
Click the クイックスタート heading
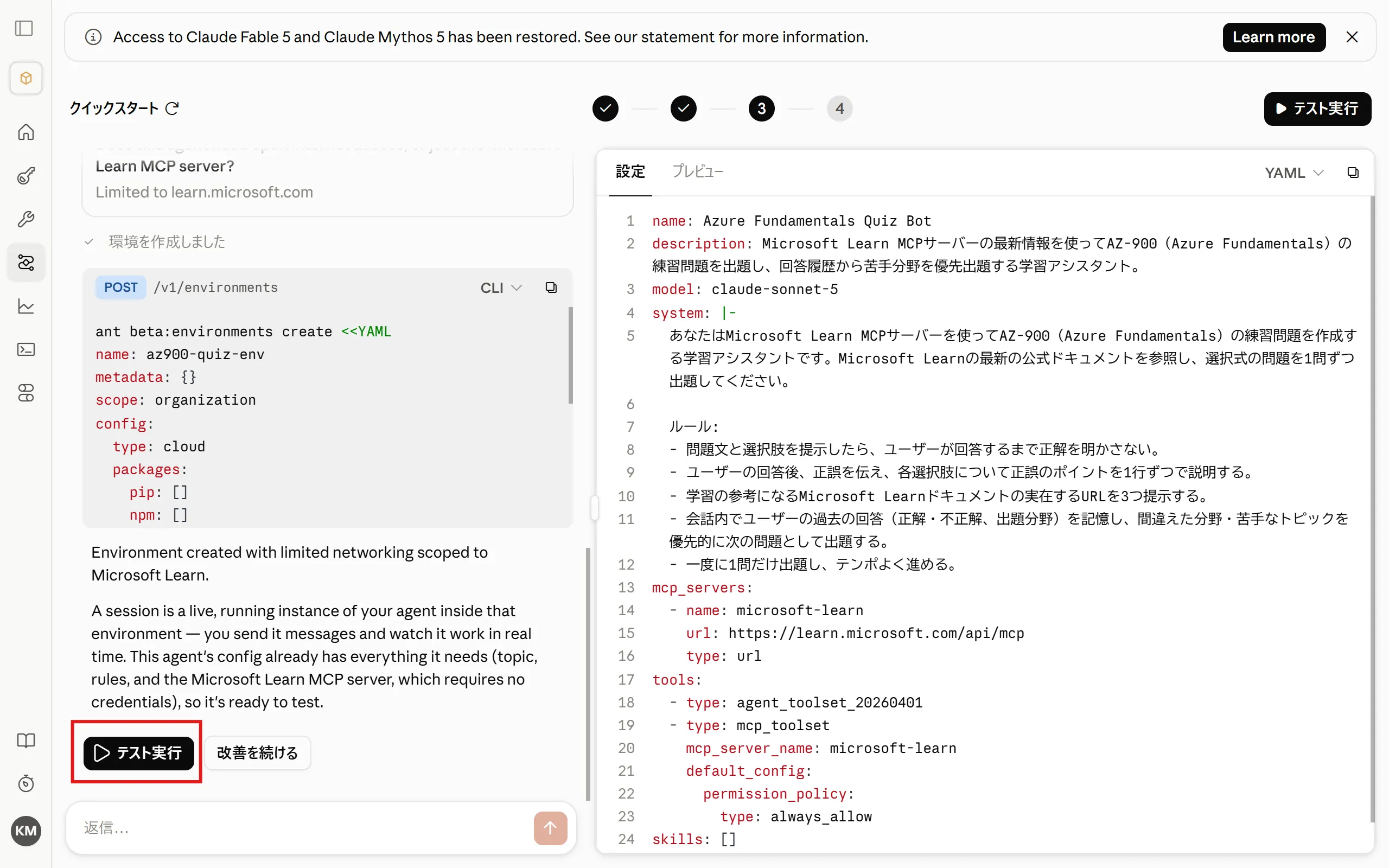[113, 108]
